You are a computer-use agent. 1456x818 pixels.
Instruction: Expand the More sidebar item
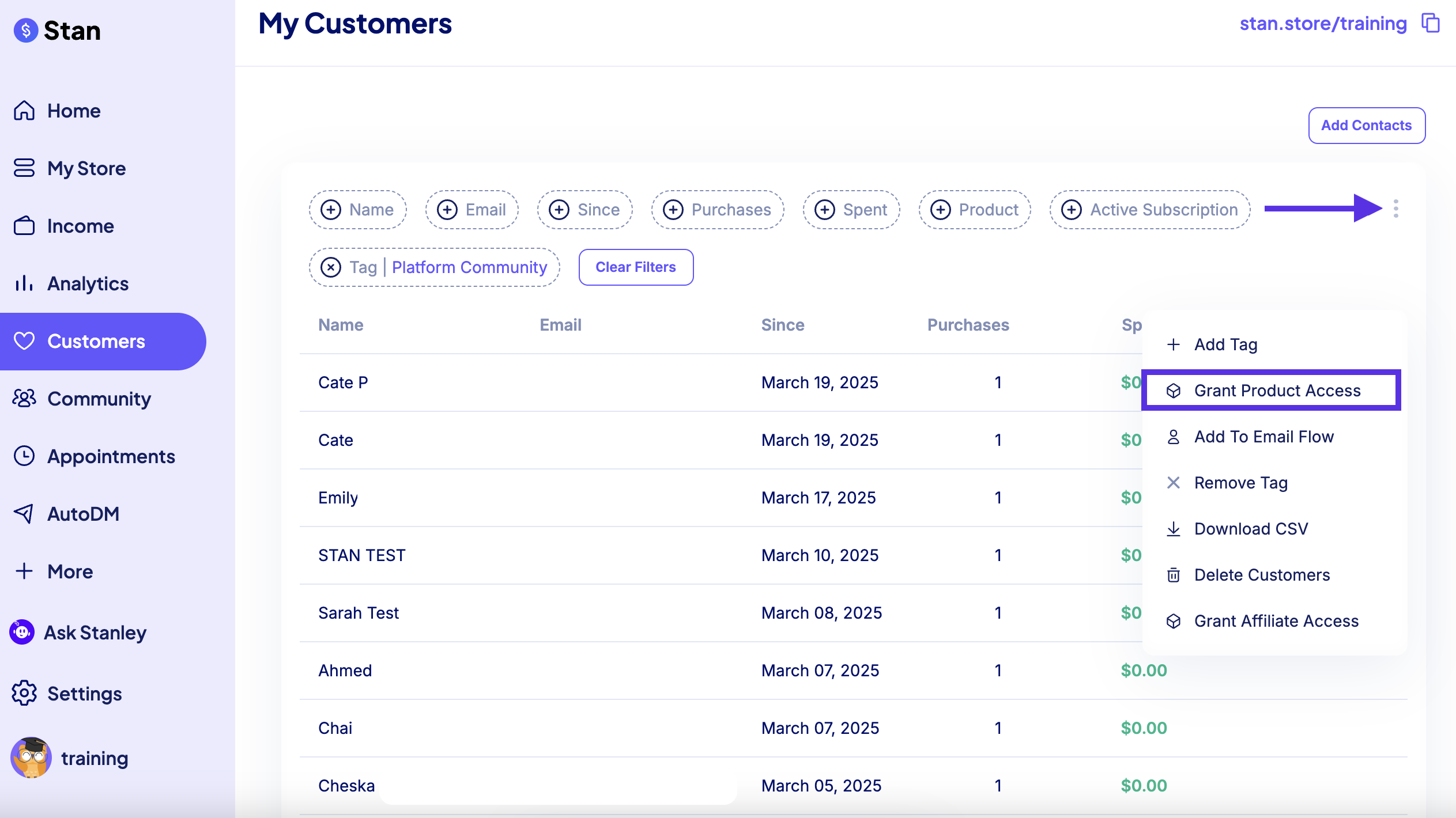coord(53,571)
